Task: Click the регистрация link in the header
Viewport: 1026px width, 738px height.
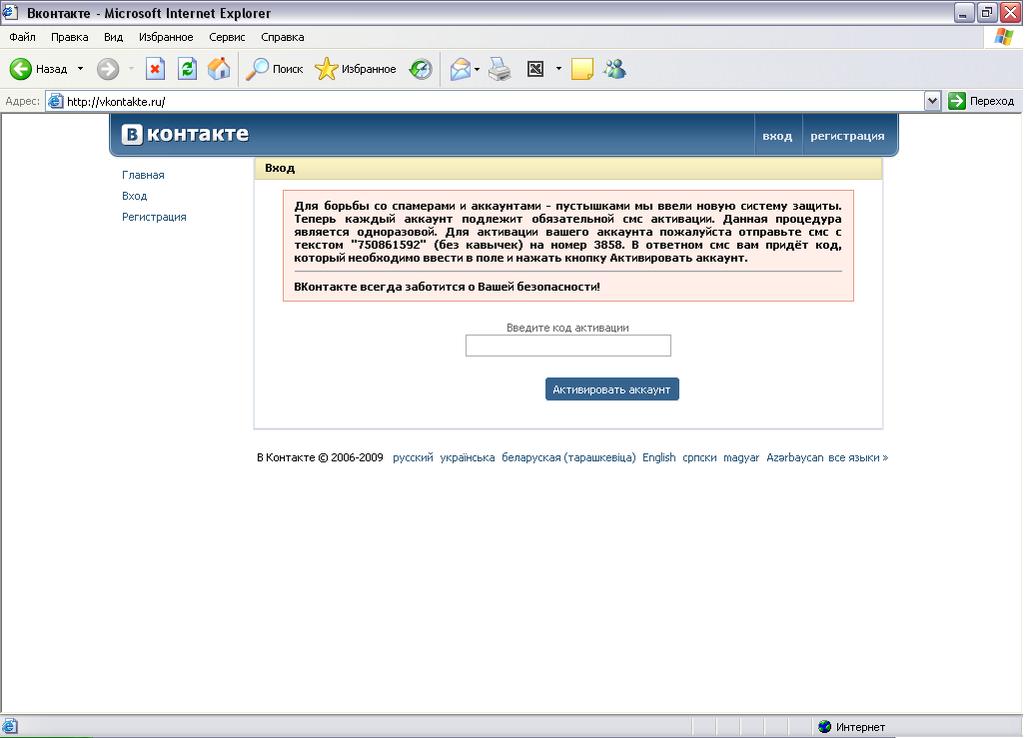Action: [x=847, y=136]
